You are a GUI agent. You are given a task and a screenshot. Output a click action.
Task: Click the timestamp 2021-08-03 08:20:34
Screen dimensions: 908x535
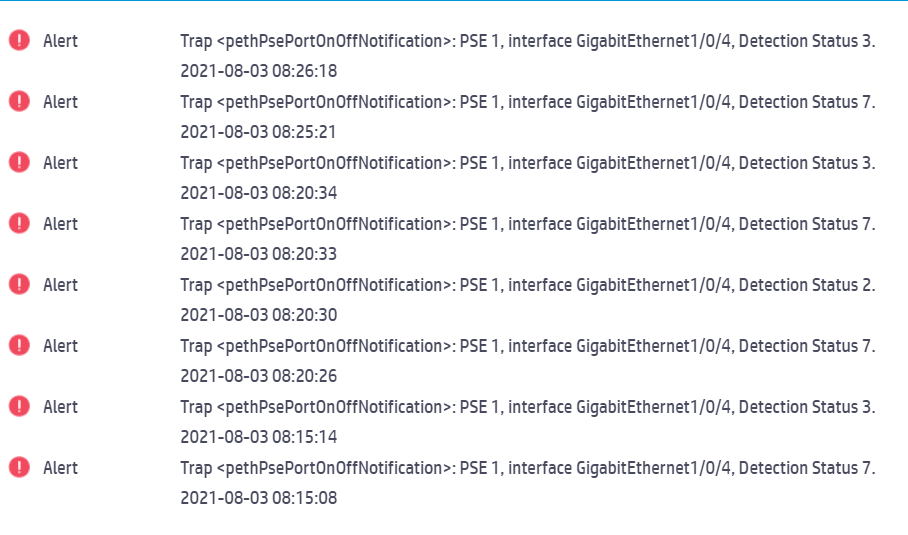coord(258,193)
